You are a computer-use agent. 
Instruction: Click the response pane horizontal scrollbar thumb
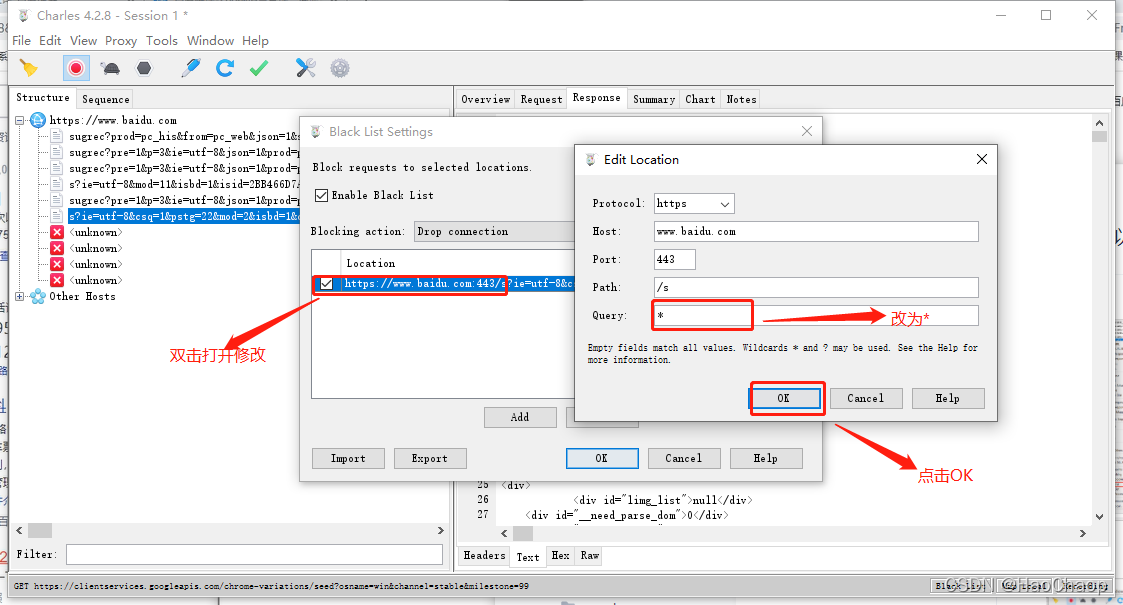pyautogui.click(x=523, y=533)
